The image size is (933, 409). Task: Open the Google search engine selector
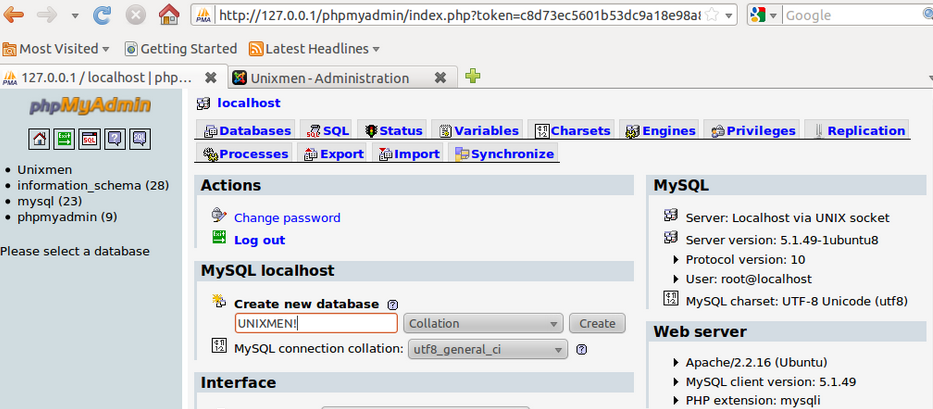764,15
